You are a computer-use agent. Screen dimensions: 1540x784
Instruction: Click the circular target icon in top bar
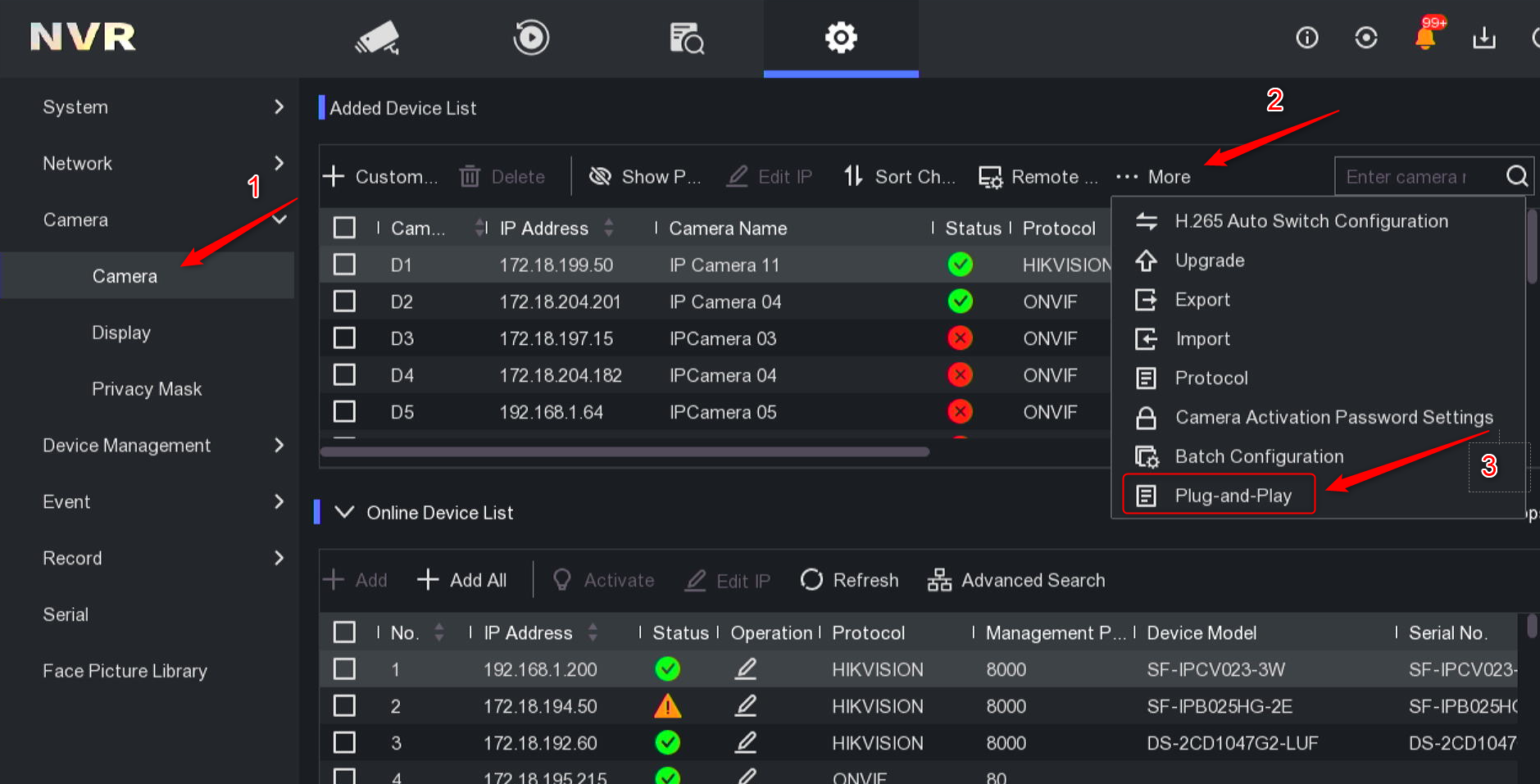coord(1366,38)
